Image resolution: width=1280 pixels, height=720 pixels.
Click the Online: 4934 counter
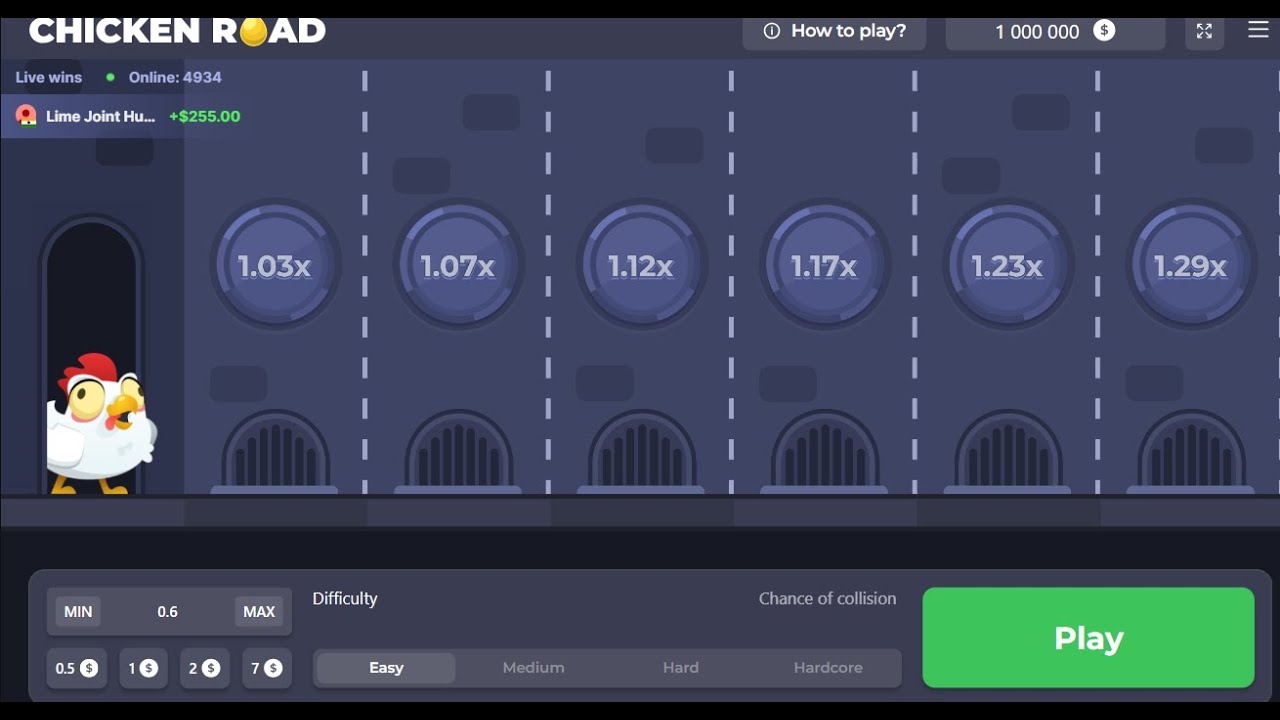point(175,77)
